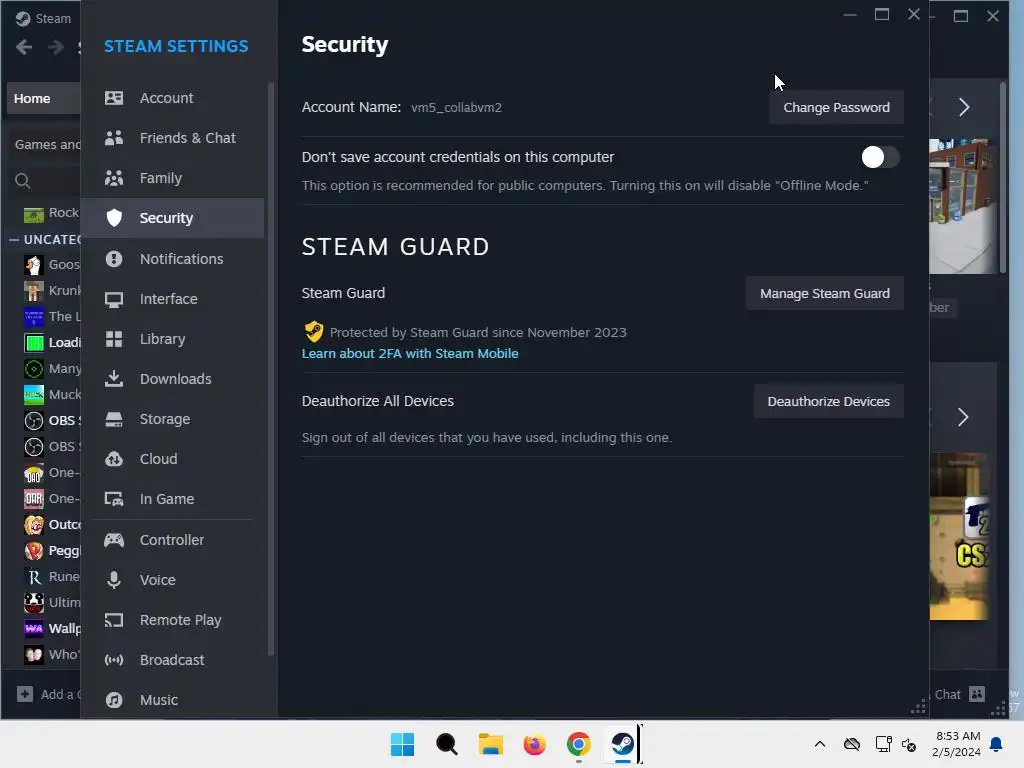Click the Steam window forward arrow
Screen dimensions: 1024x768
point(56,47)
